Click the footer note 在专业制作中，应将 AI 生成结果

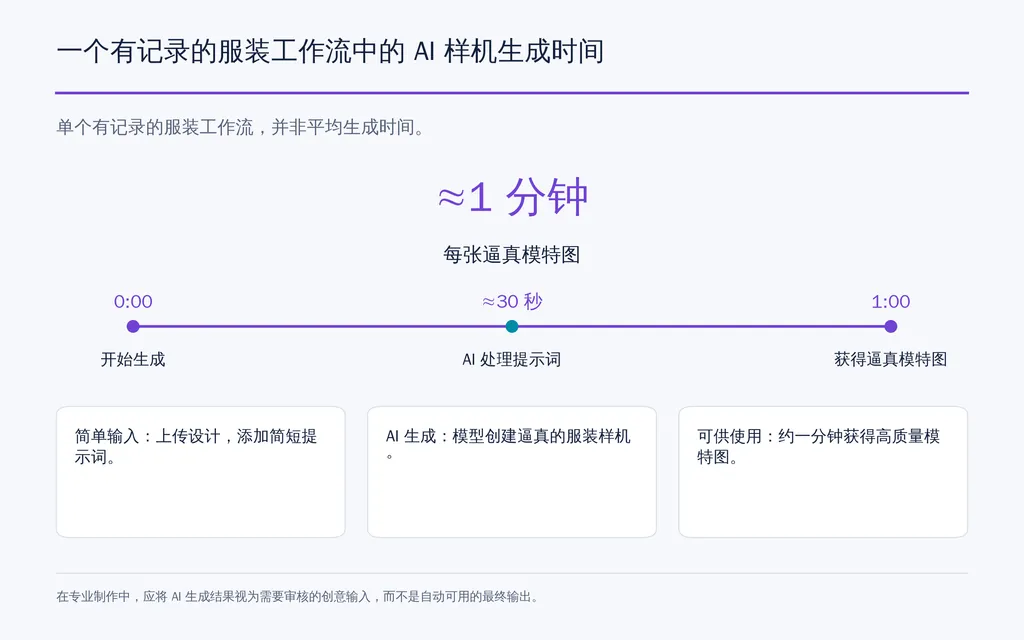(297, 596)
